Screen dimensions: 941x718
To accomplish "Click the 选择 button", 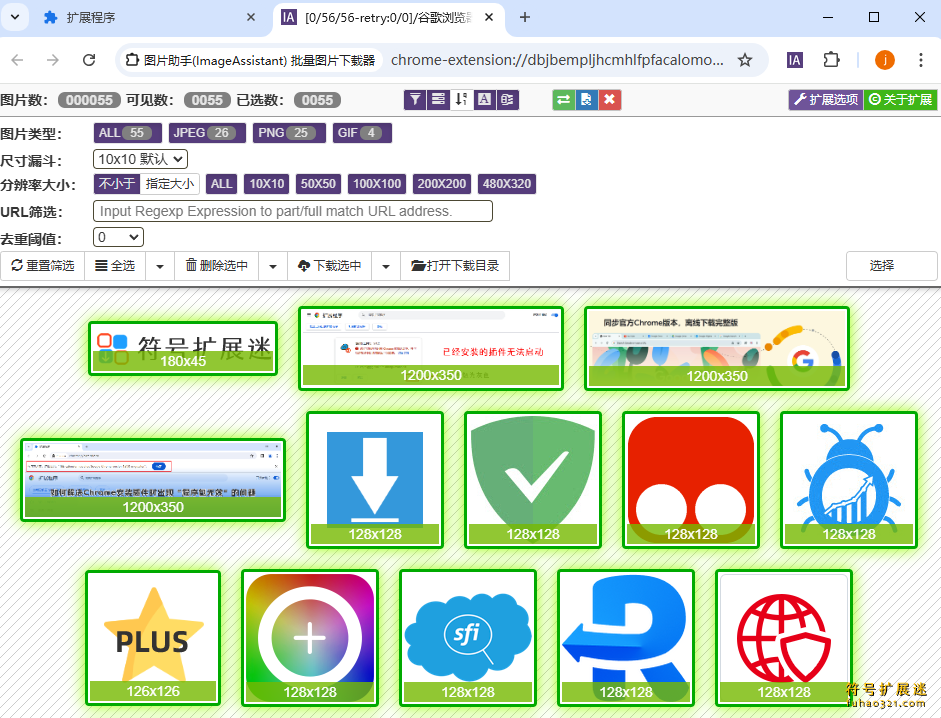I will [892, 266].
